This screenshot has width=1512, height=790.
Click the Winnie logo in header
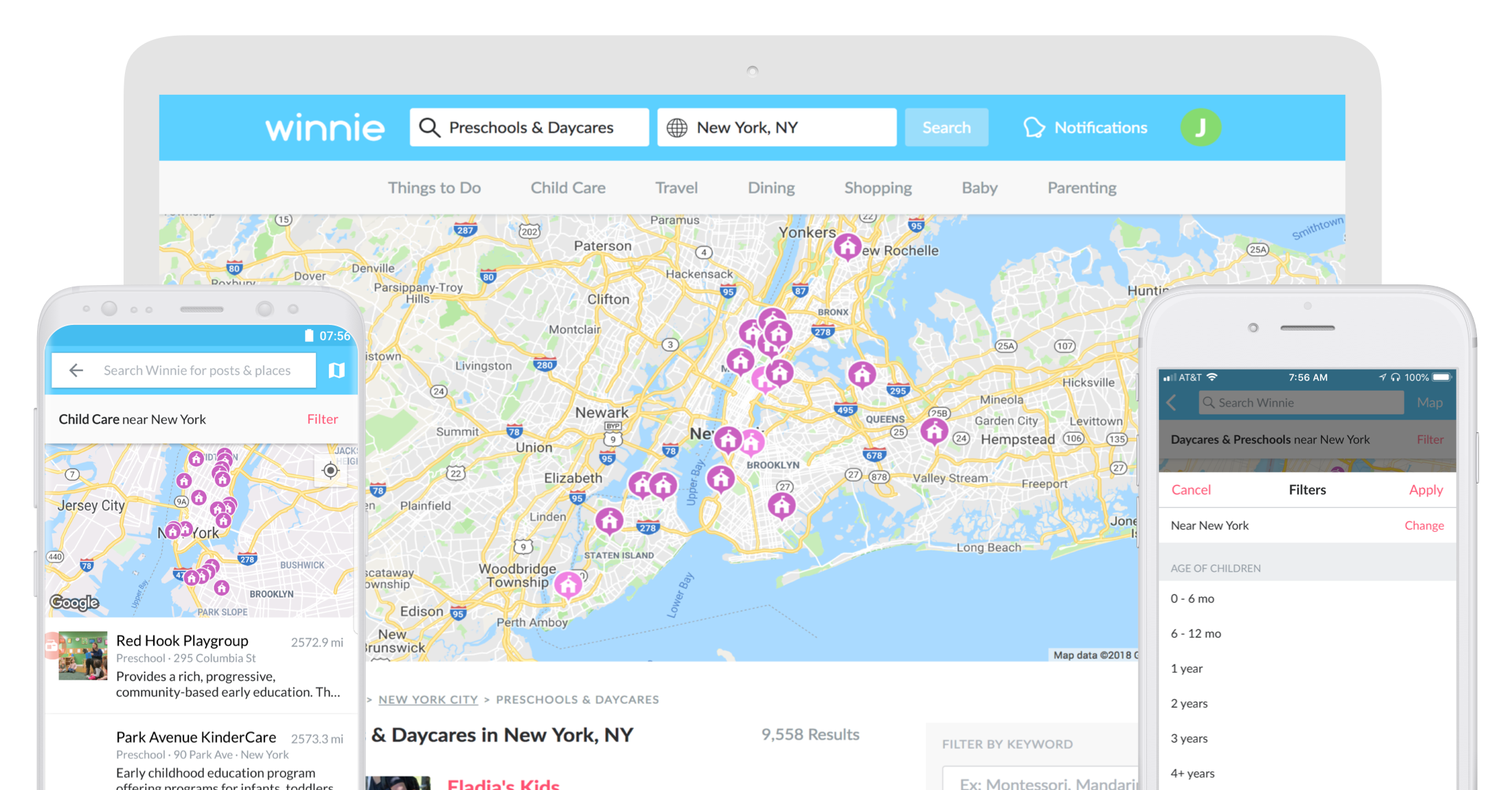[x=325, y=127]
